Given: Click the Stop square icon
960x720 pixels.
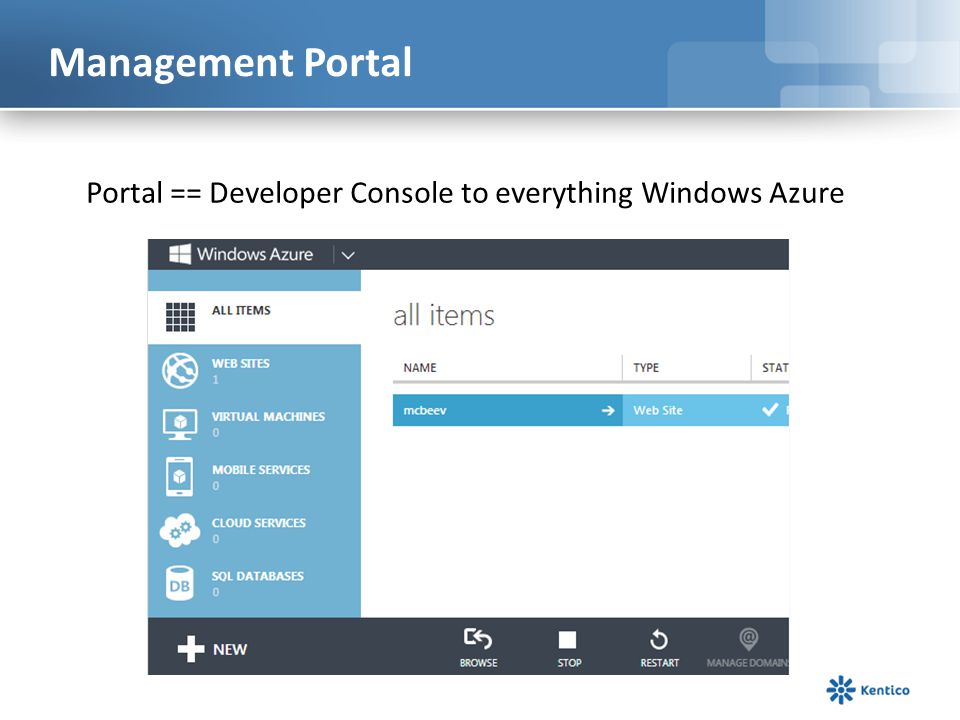Looking at the screenshot, I should click(x=568, y=640).
